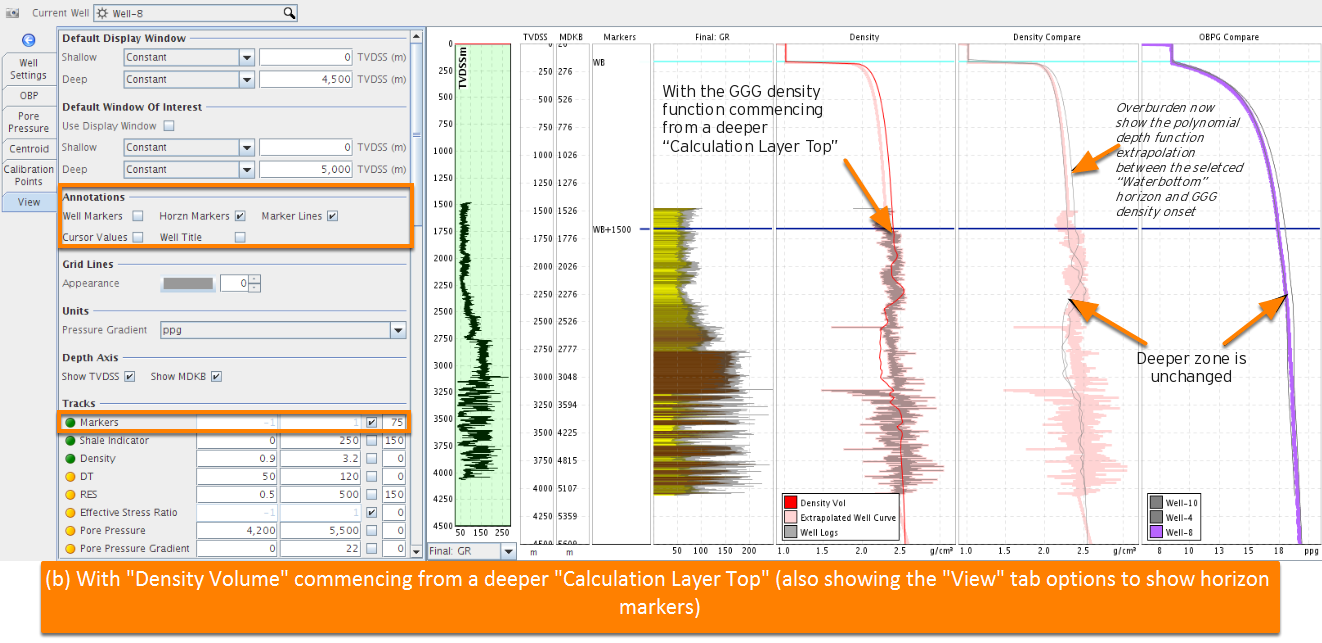Switch to the OBP tab
This screenshot has width=1322, height=643.
[x=29, y=96]
